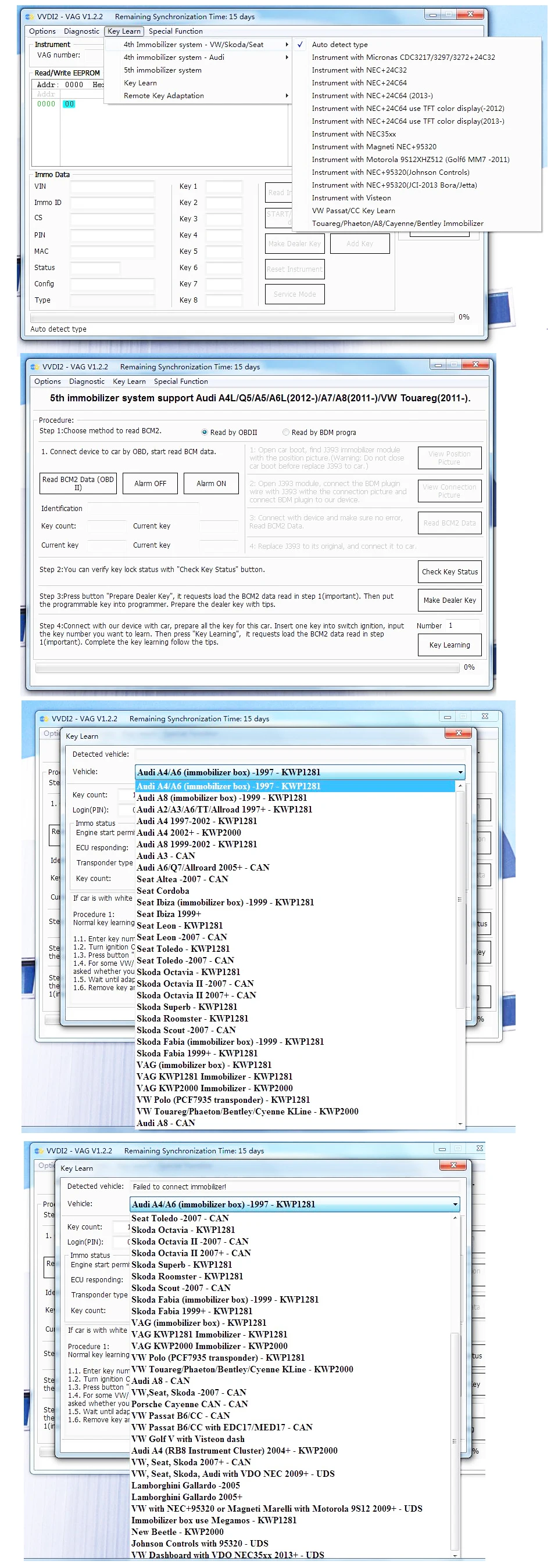Open Vehicle combo box in dialog with empty Detected vehicle
This screenshot has width=558, height=1568.
[x=300, y=772]
